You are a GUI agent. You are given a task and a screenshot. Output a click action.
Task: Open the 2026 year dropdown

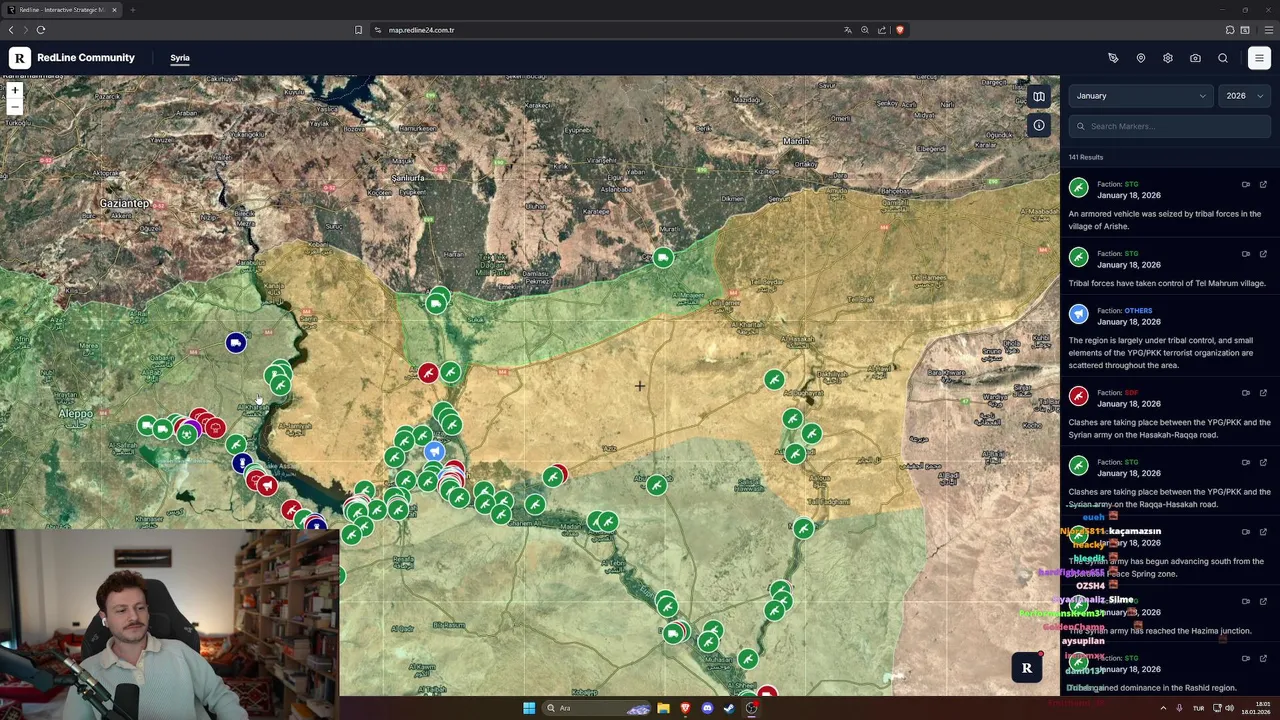pyautogui.click(x=1245, y=96)
